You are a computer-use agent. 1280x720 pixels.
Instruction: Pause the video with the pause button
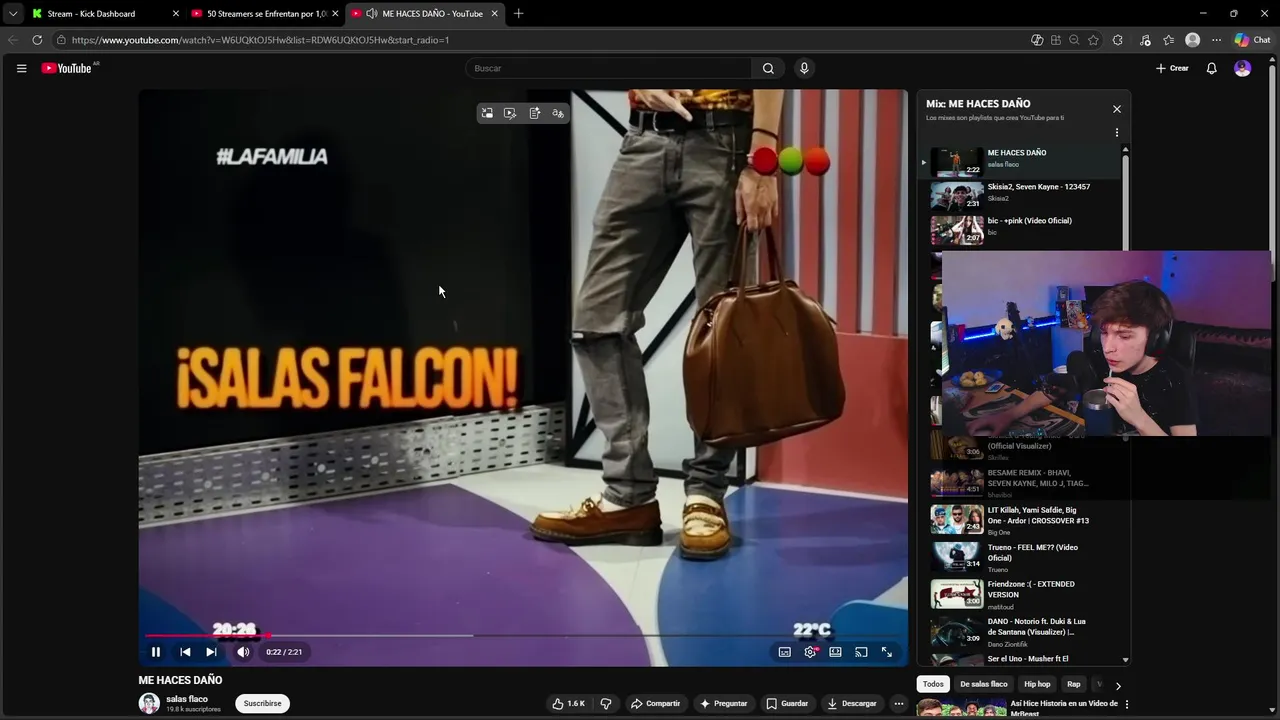point(156,652)
